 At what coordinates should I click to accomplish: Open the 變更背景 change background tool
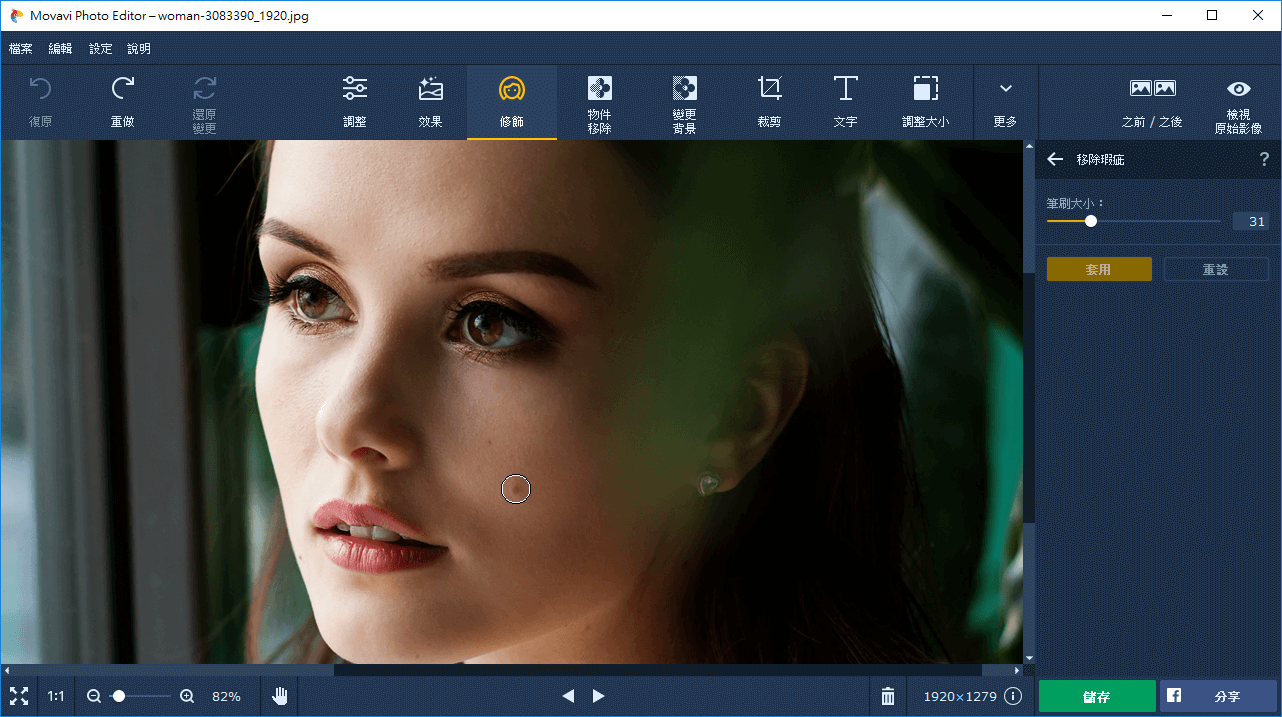684,102
